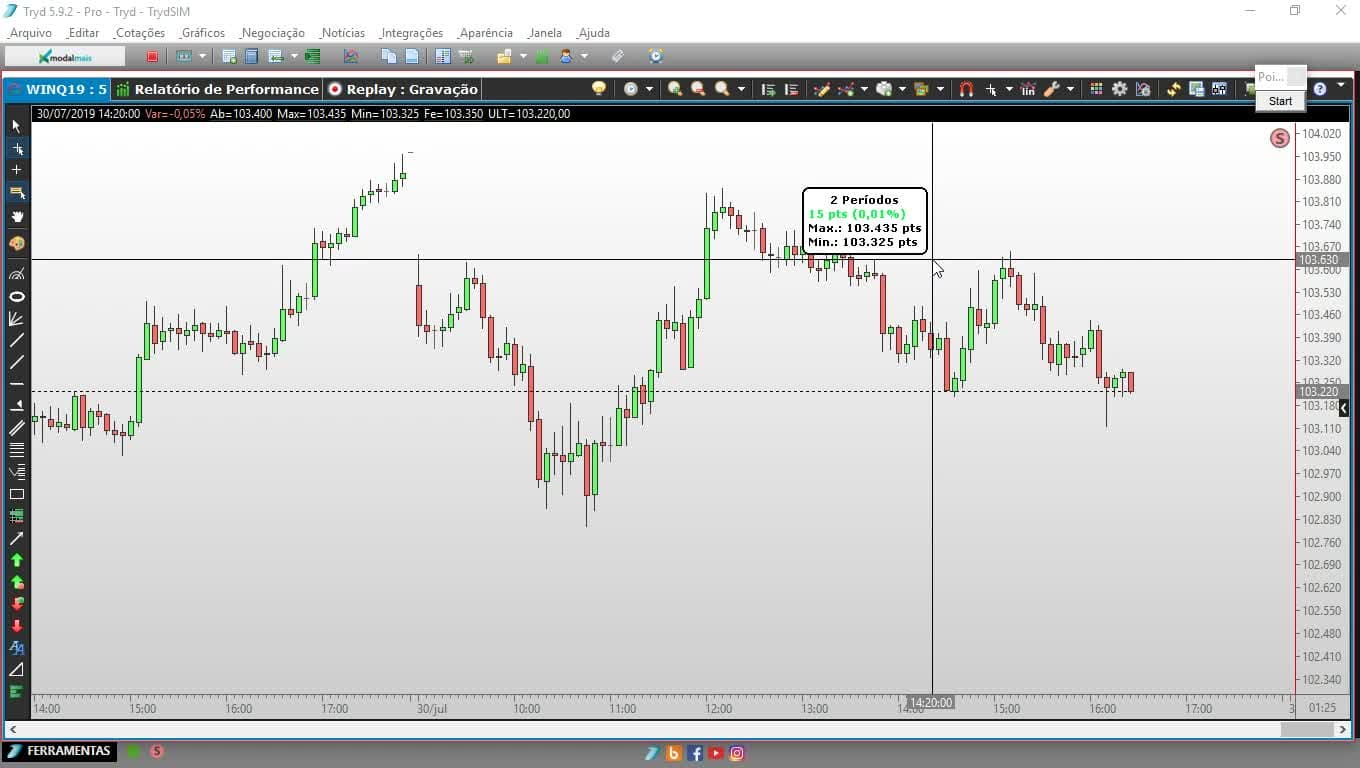Open the Cotações menu
The image size is (1360, 768).
pos(139,33)
